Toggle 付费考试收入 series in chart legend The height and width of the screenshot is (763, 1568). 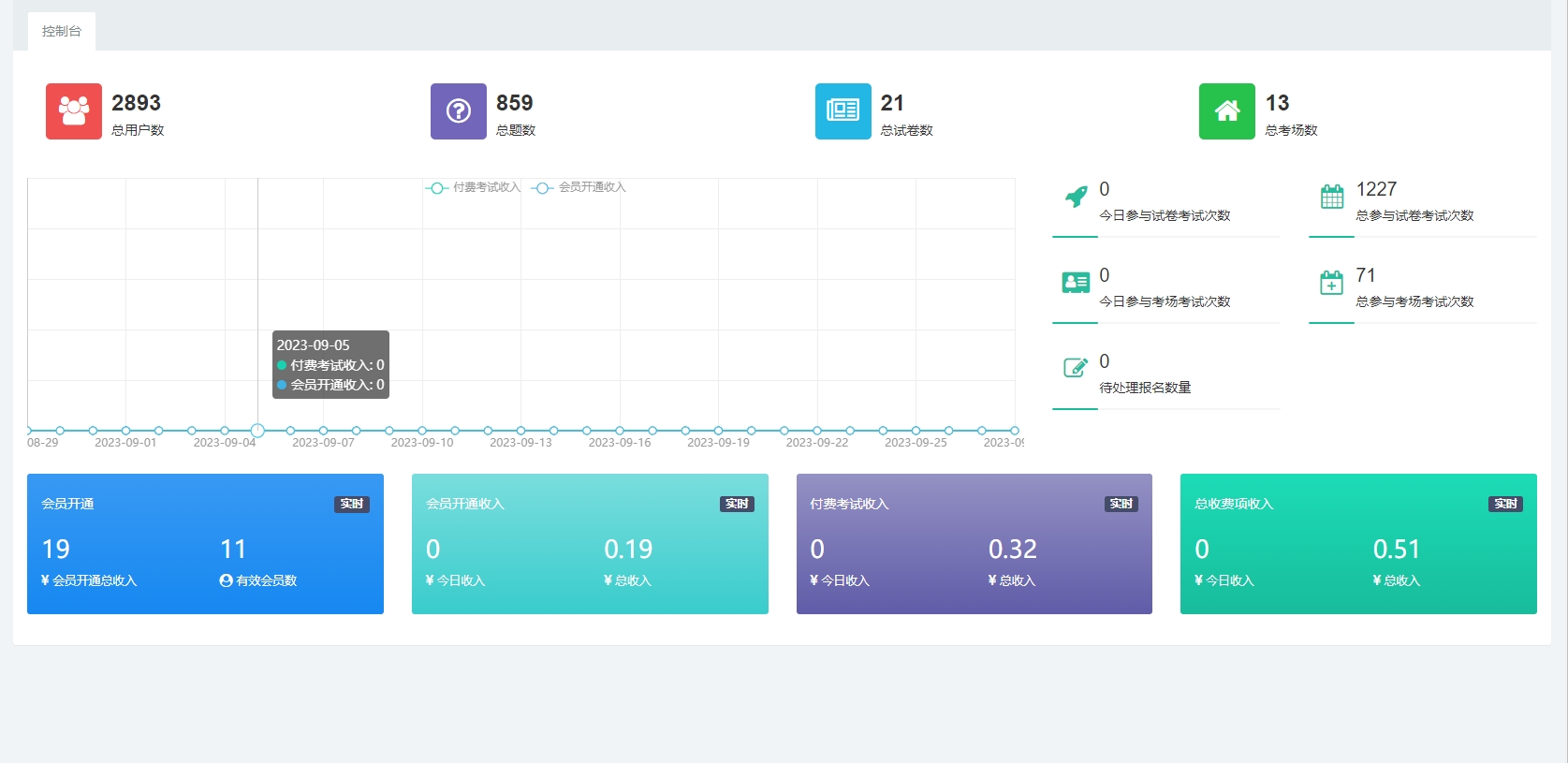click(475, 187)
